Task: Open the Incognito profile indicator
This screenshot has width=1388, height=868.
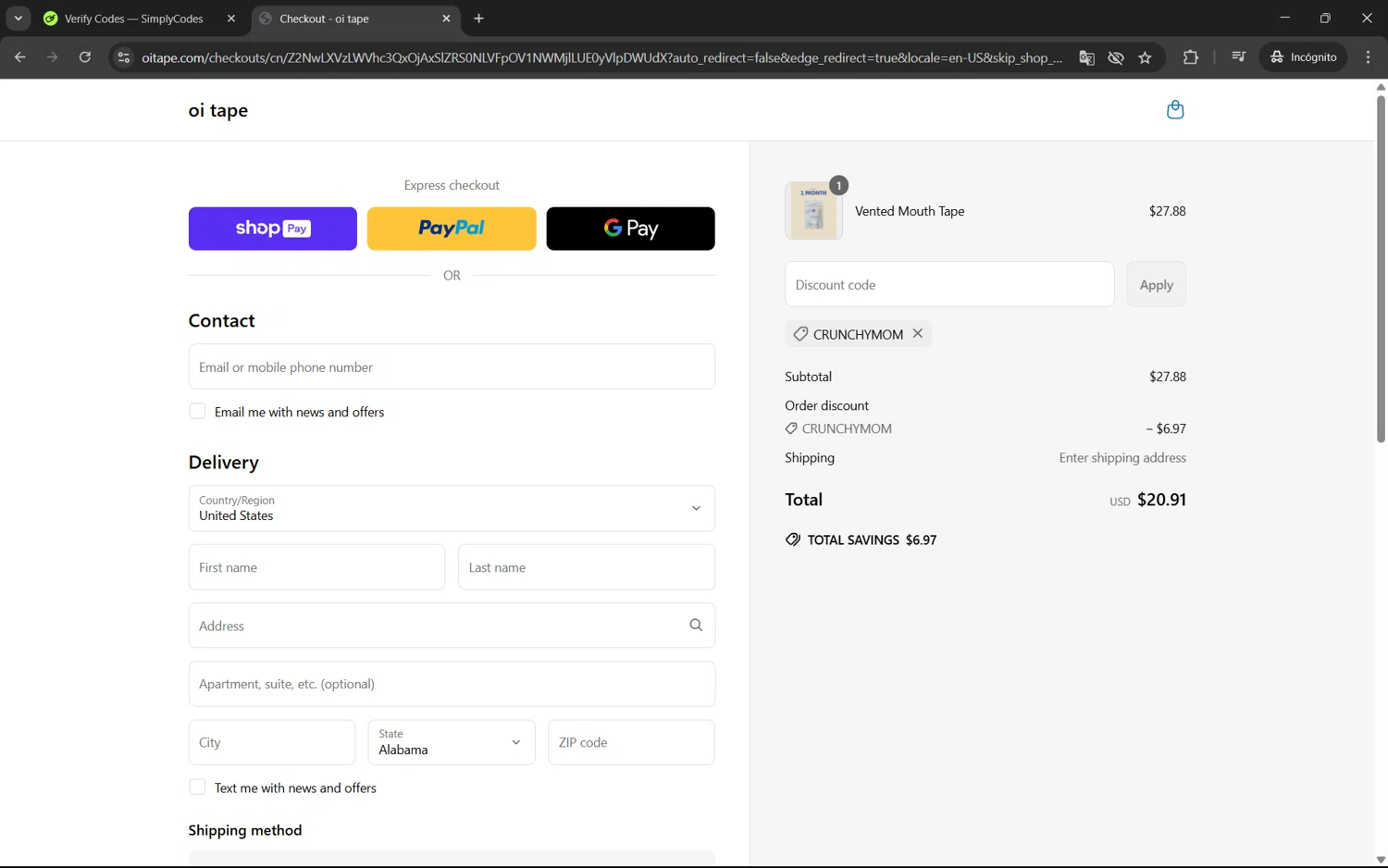Action: coord(1303,57)
